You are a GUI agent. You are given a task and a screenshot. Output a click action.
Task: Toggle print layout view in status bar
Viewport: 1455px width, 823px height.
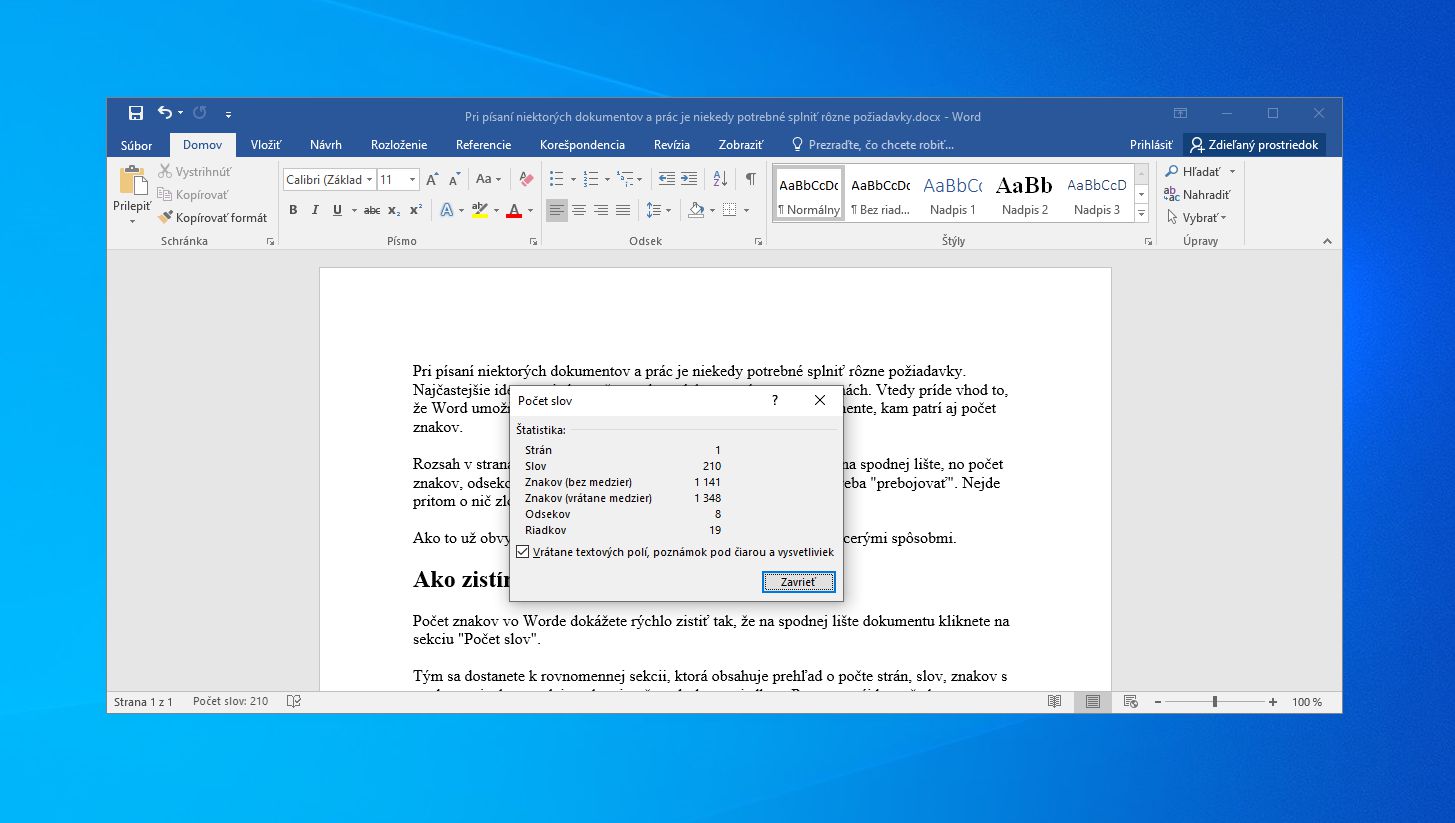click(1092, 702)
